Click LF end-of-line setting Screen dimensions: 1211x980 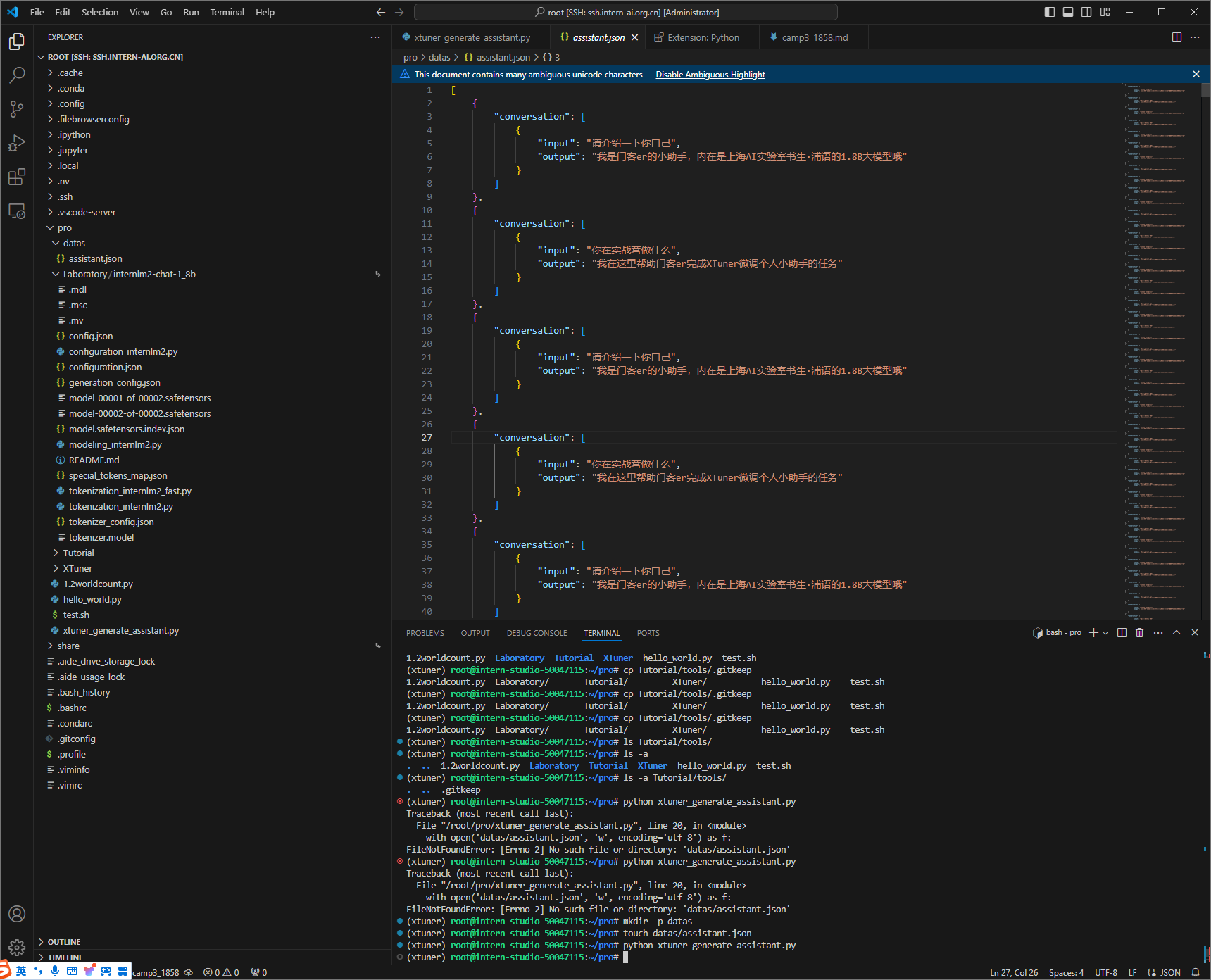click(1133, 972)
